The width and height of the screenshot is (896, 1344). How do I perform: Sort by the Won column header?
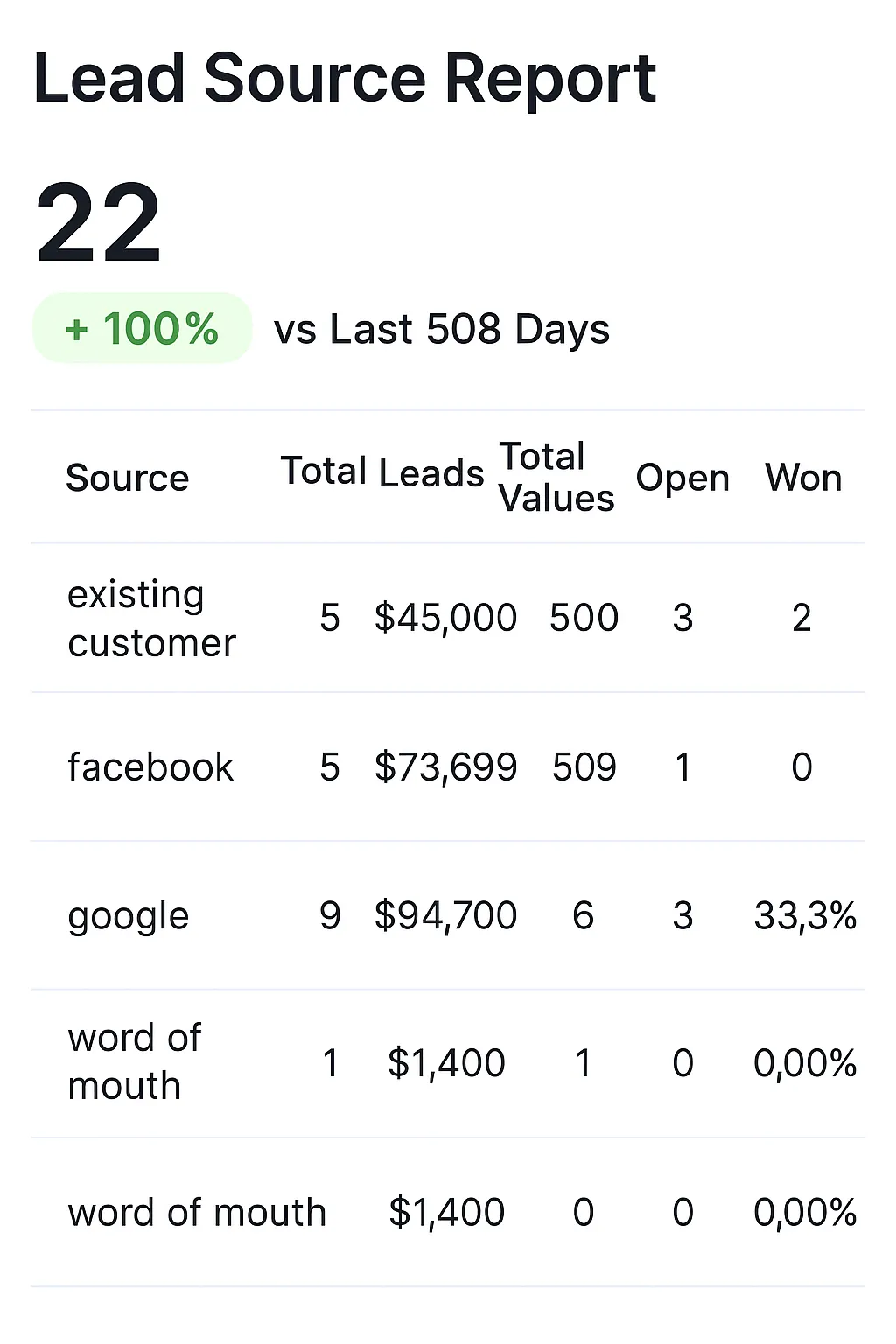click(x=803, y=478)
